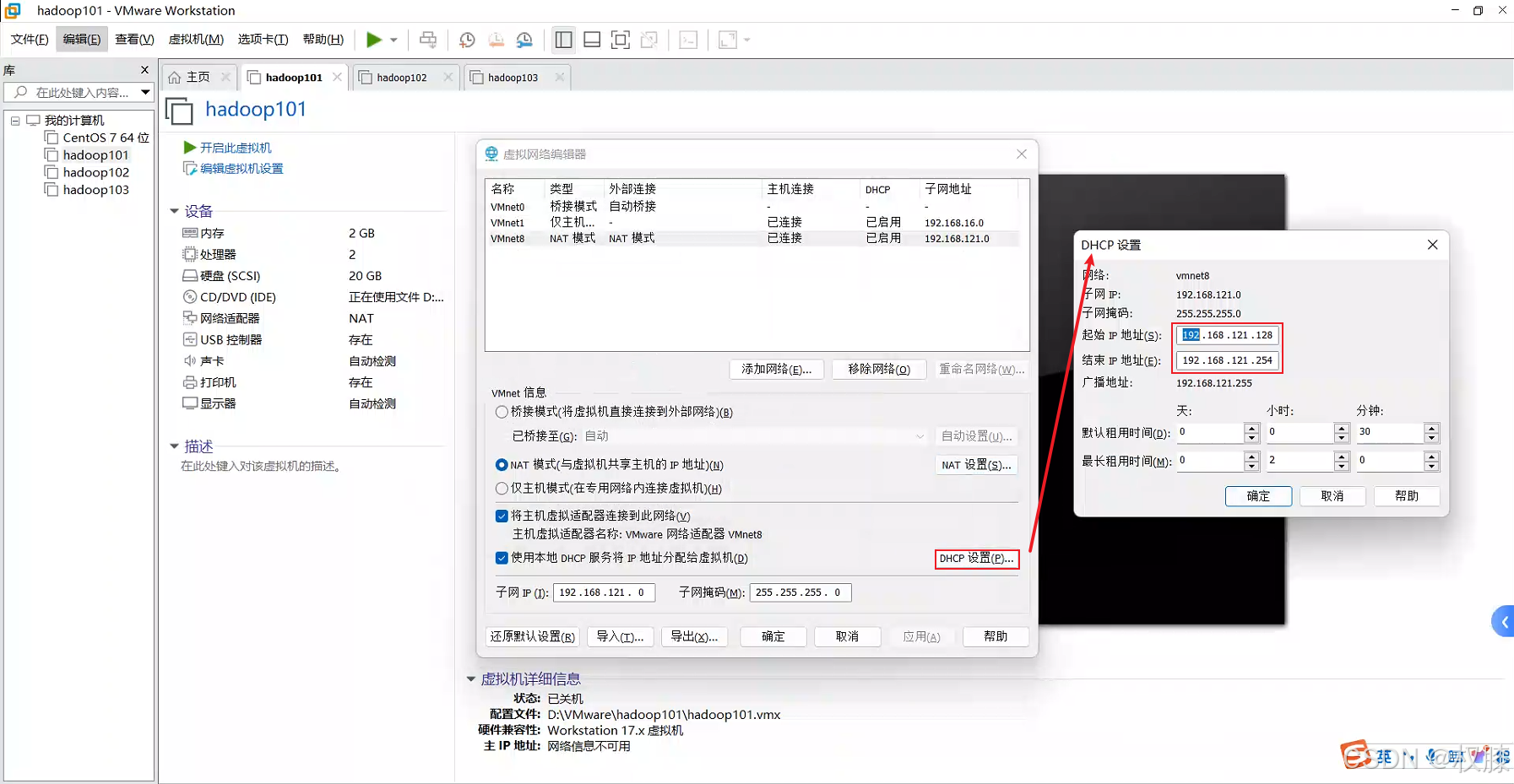The width and height of the screenshot is (1514, 784).
Task: Open the stretch display dropdown arrow
Action: [747, 40]
